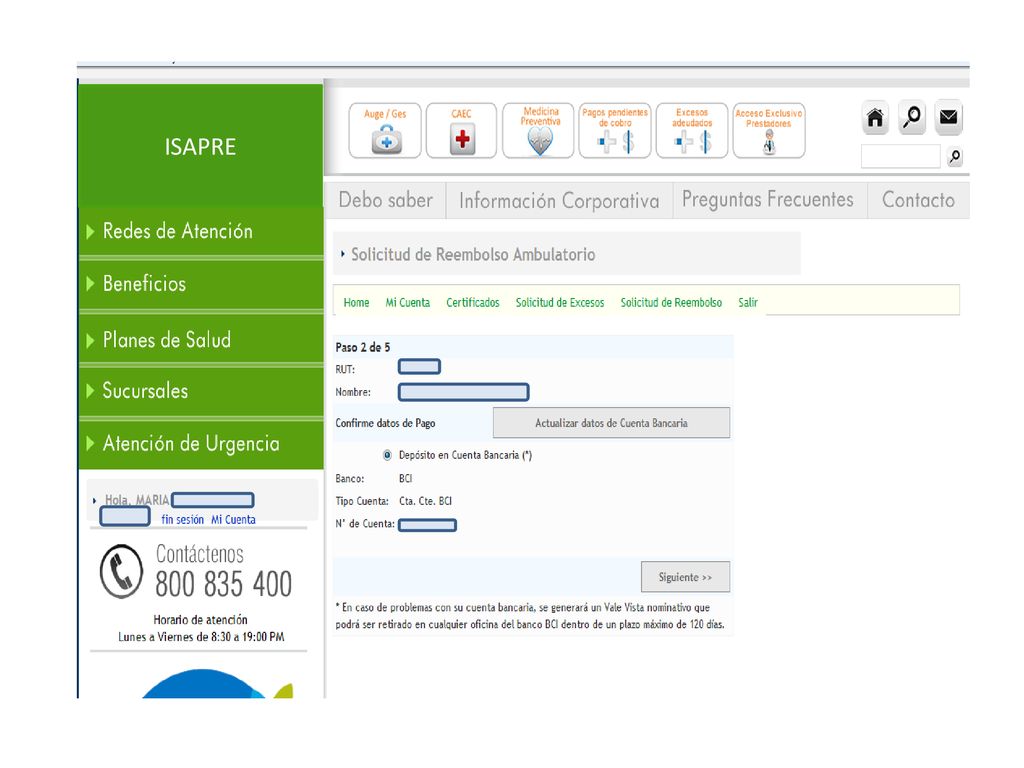The height and width of the screenshot is (768, 1024).
Task: Click the 800 835 400 phone number
Action: pos(223,584)
